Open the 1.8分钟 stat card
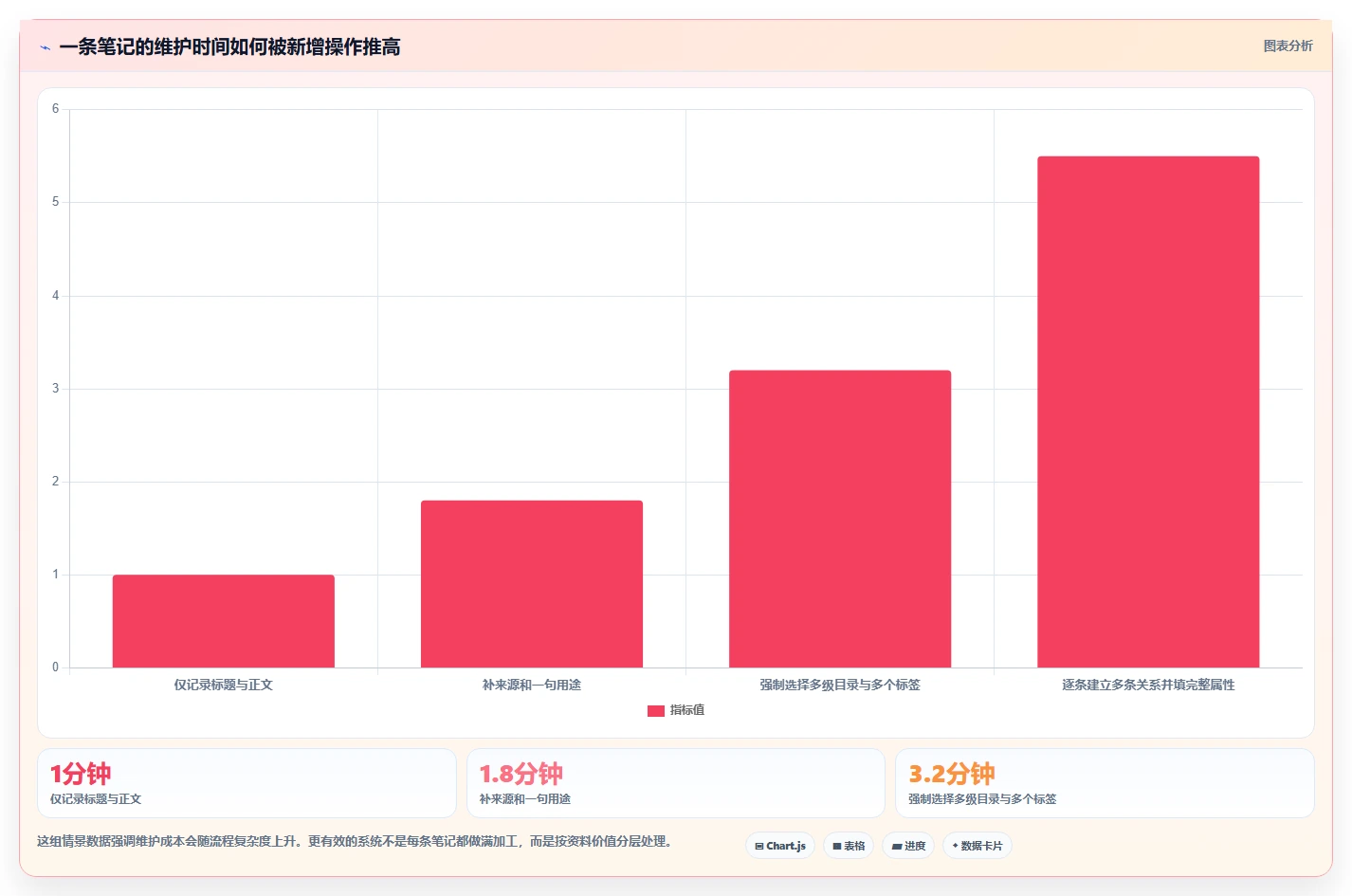This screenshot has width=1352, height=896. pyautogui.click(x=676, y=783)
